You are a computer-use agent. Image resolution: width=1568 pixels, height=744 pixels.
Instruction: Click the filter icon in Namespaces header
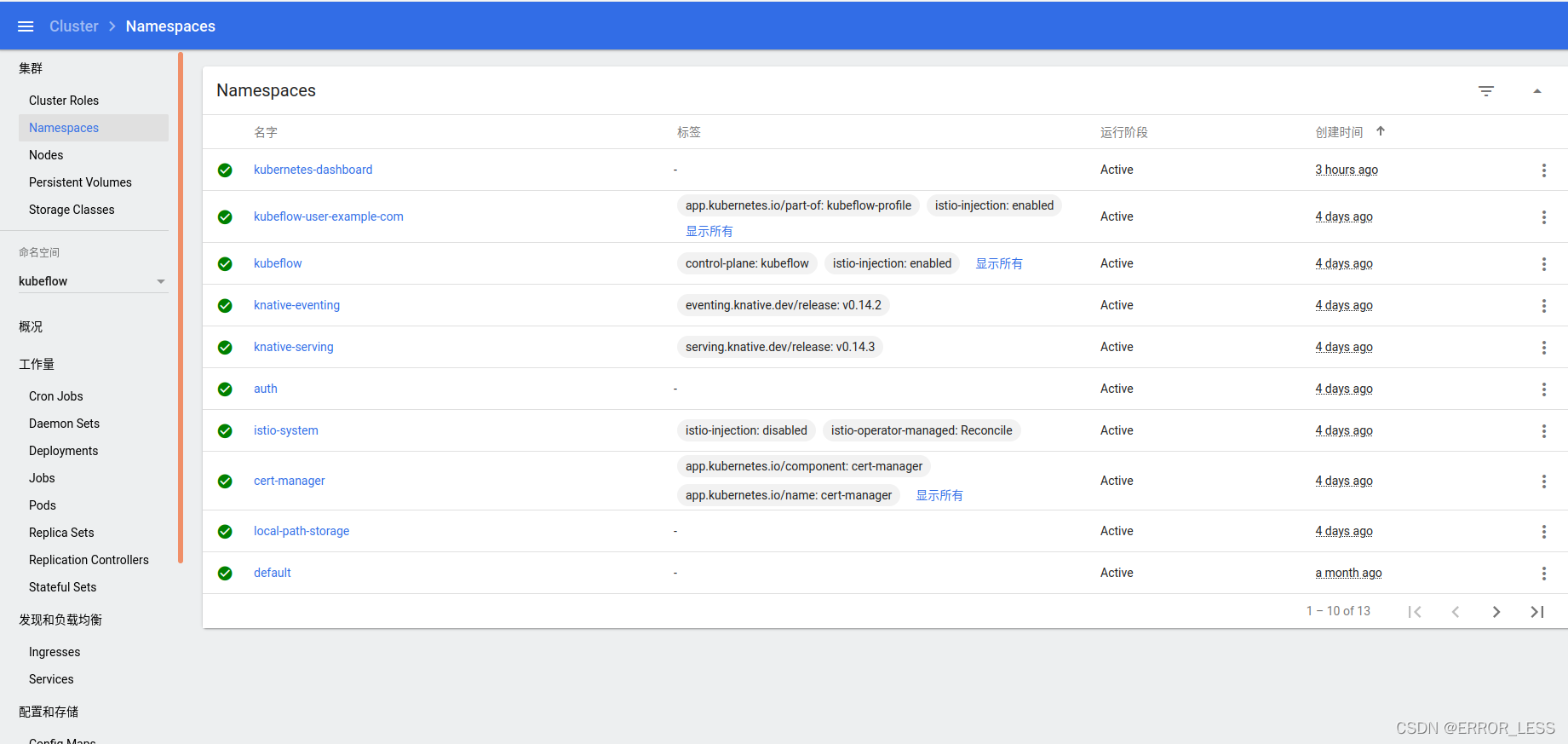(1486, 91)
